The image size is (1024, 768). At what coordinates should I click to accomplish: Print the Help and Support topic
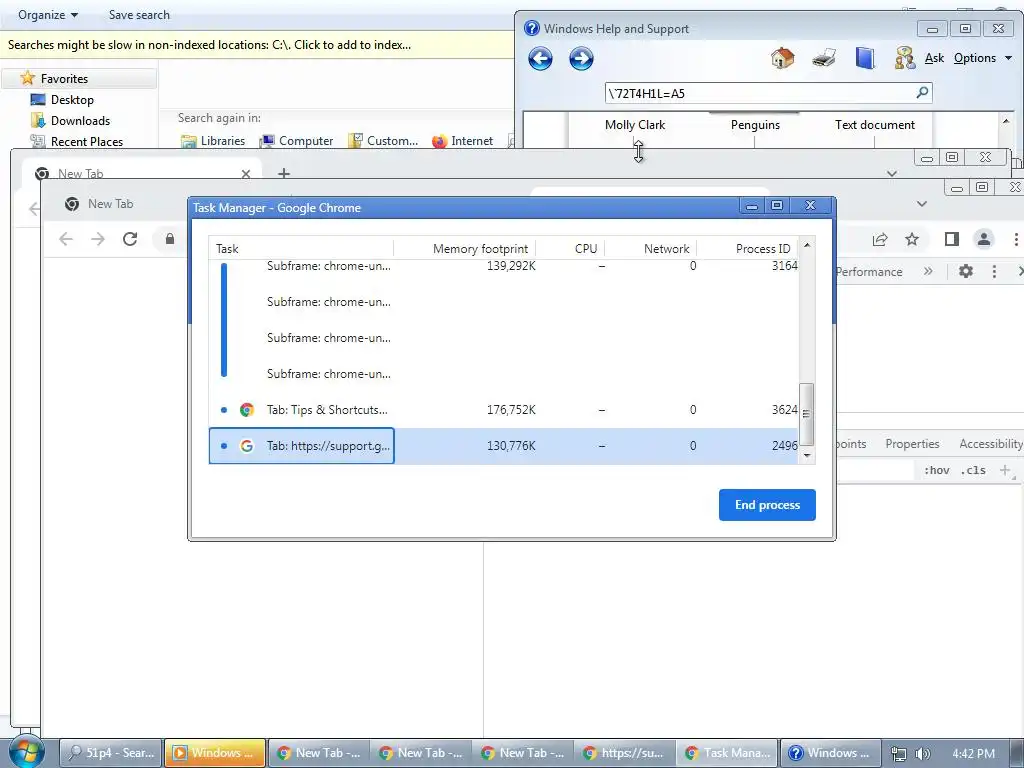point(824,58)
